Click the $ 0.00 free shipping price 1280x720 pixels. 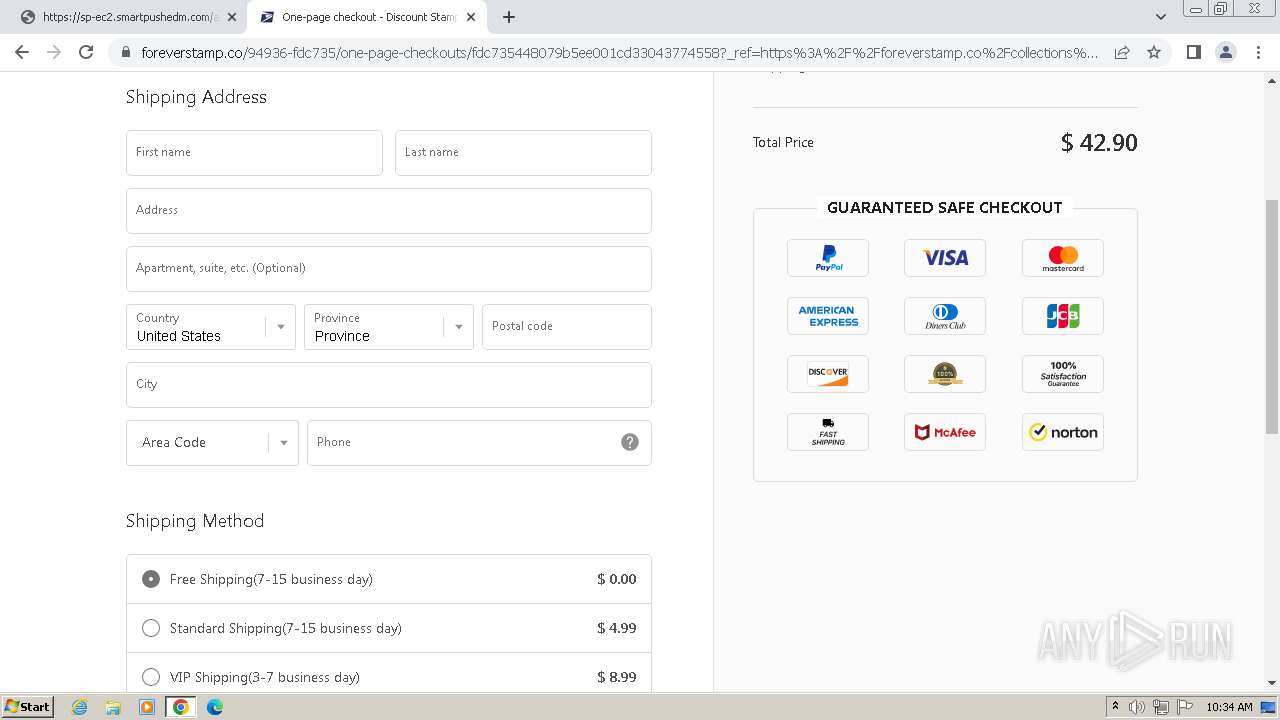(x=616, y=579)
